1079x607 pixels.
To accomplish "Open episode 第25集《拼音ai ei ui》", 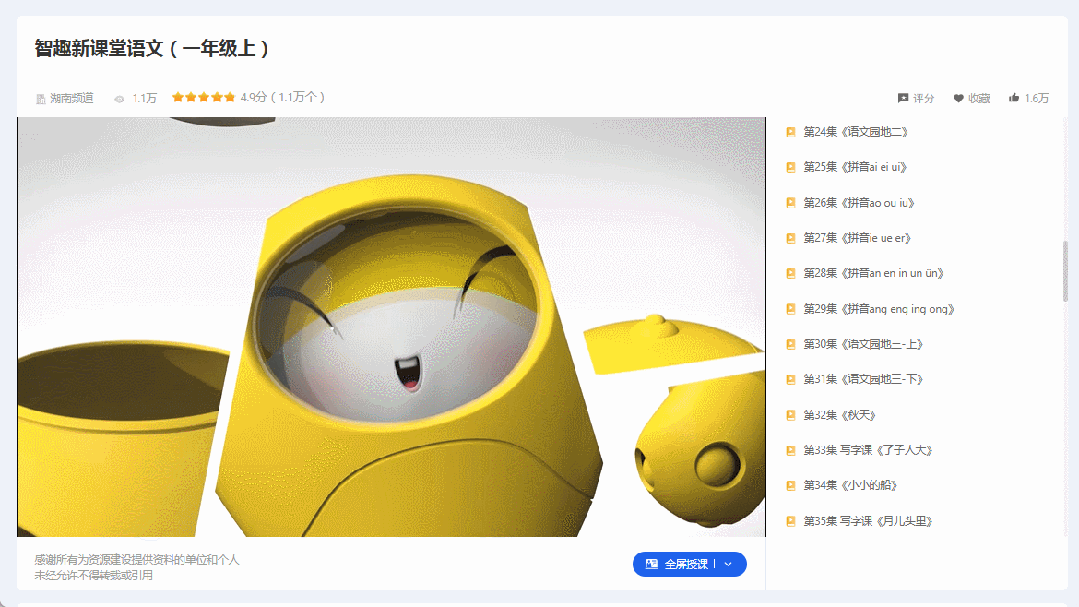I will [855, 167].
